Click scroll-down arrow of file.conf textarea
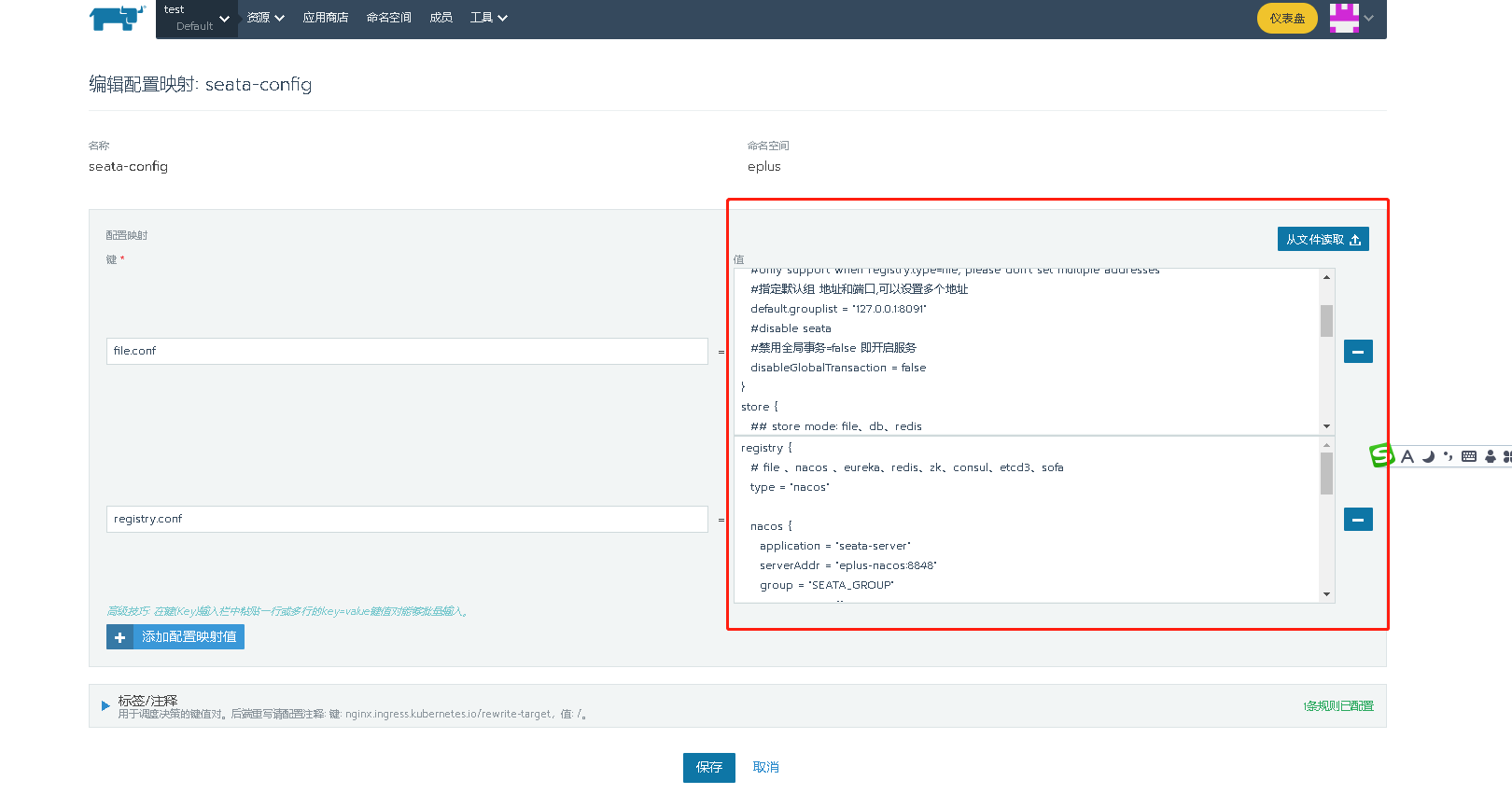Screen dimensions: 1512x794 (x=1326, y=426)
